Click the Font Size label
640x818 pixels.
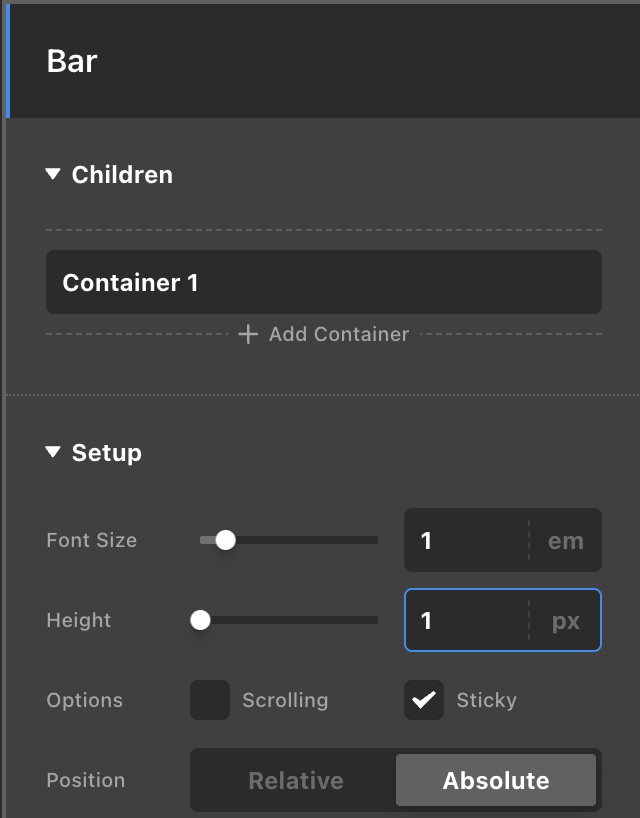(x=91, y=540)
